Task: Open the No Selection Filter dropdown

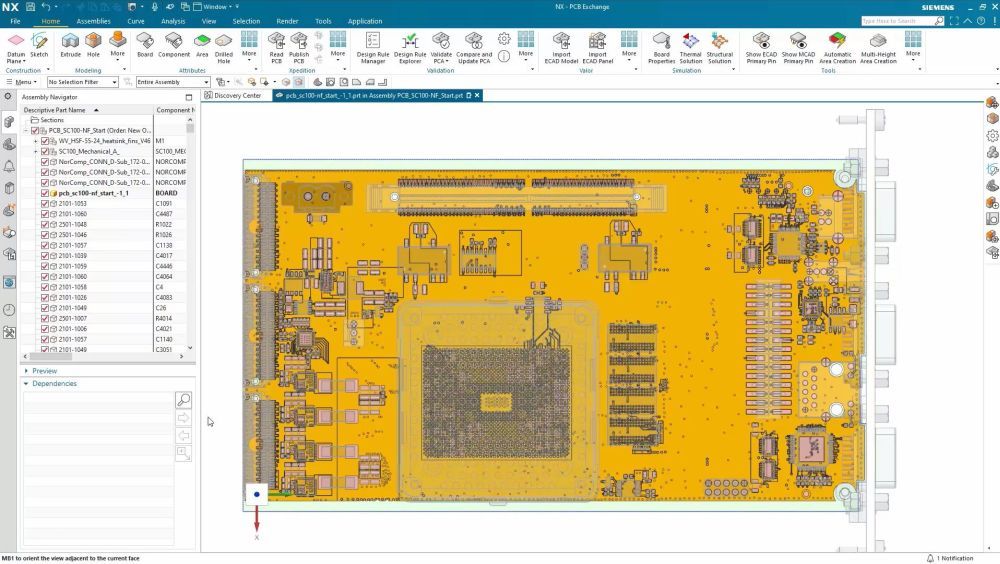Action: point(82,82)
